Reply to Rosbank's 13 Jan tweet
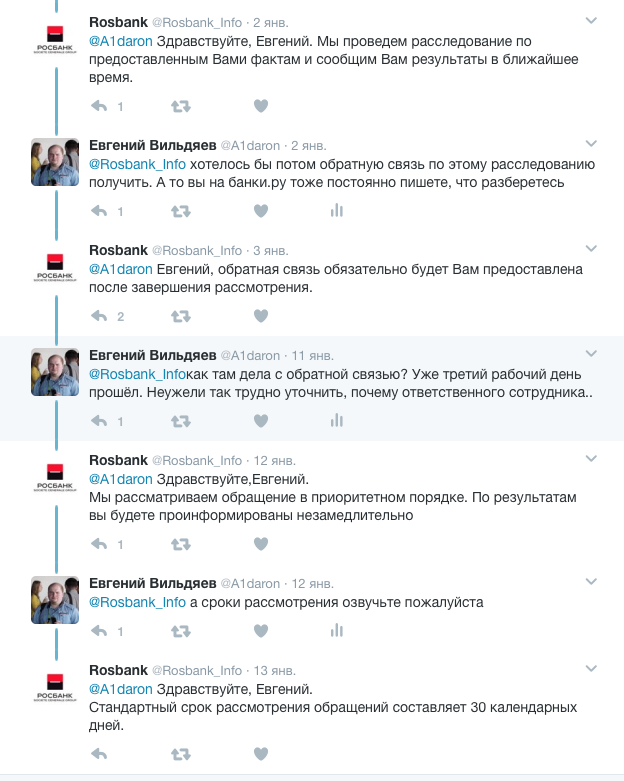The height and width of the screenshot is (781, 624). [99, 755]
